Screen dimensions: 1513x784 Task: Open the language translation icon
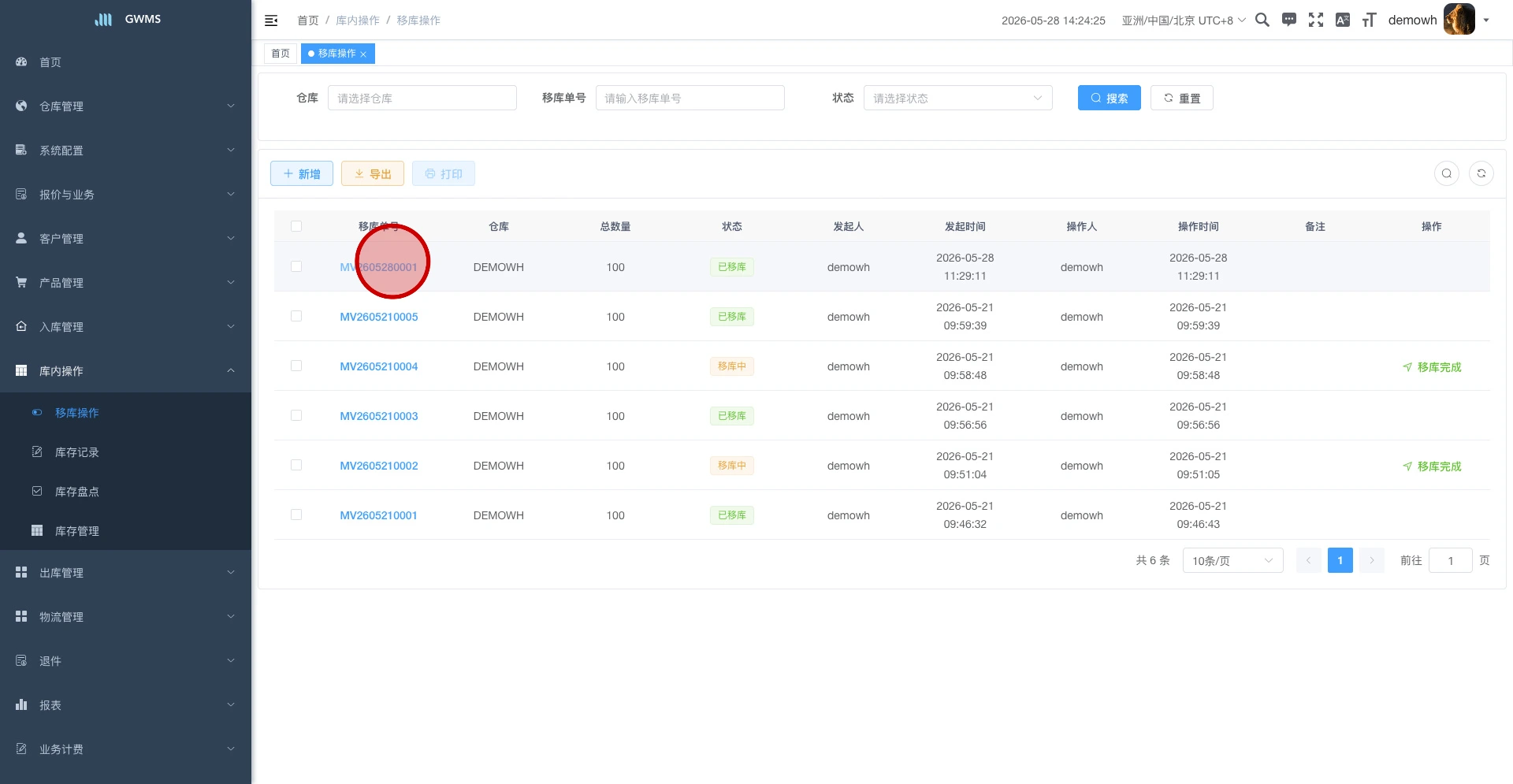[x=1343, y=20]
